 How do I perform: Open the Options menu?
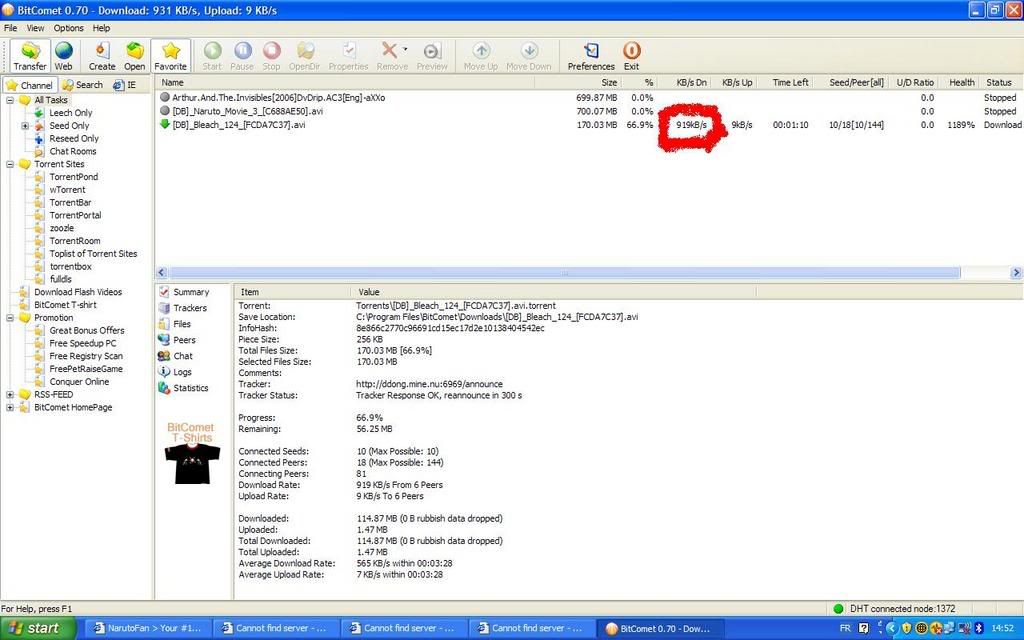(69, 28)
